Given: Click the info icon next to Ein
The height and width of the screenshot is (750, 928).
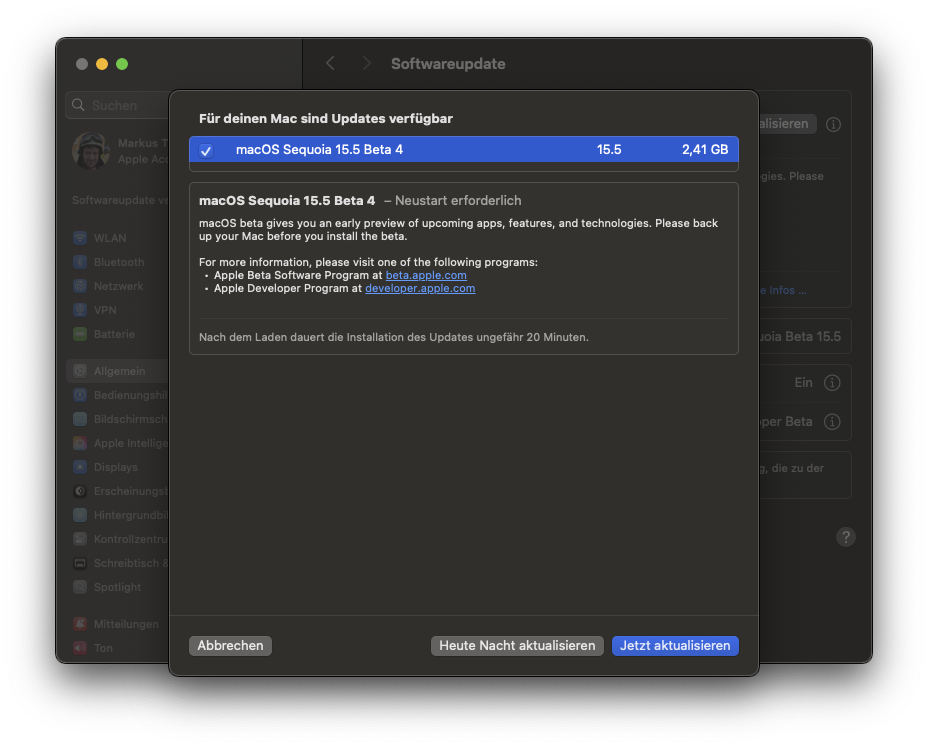Looking at the screenshot, I should [x=832, y=383].
